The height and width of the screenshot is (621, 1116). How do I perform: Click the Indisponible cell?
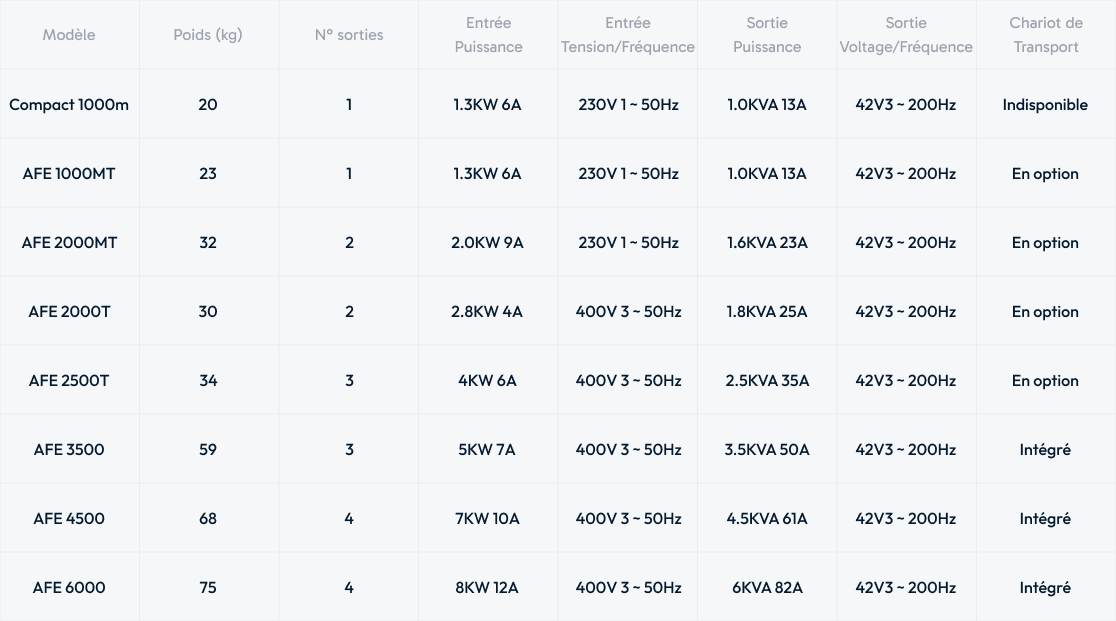(1046, 105)
